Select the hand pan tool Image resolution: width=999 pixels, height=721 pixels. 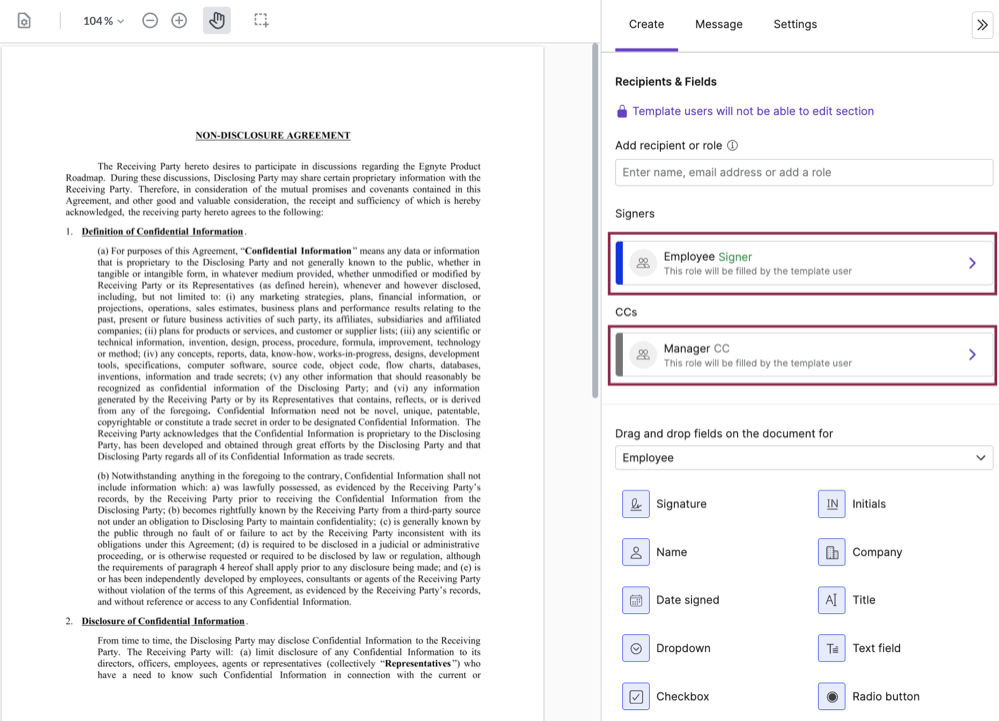[217, 20]
